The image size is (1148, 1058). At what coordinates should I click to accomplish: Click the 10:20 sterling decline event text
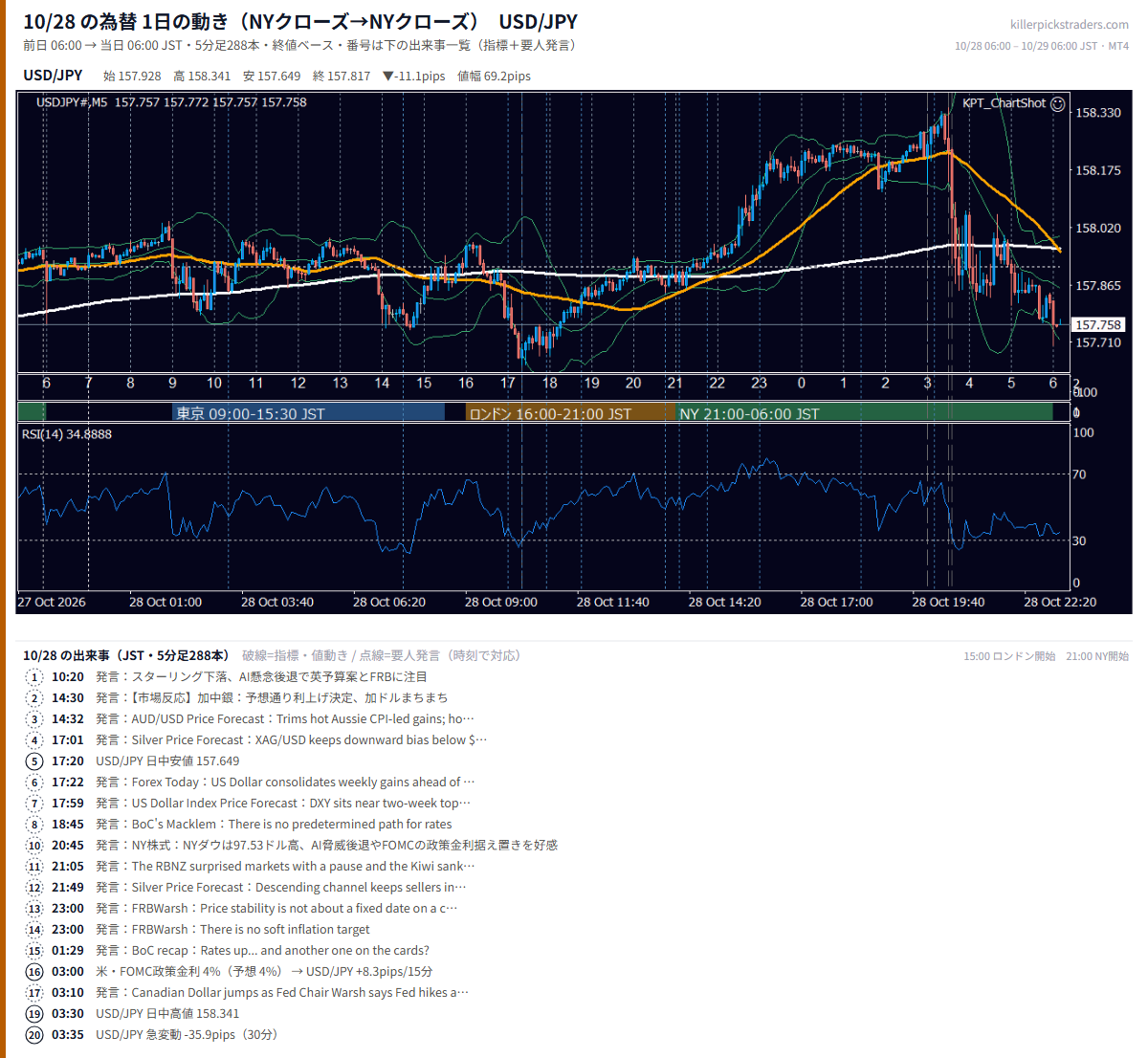pos(261,677)
